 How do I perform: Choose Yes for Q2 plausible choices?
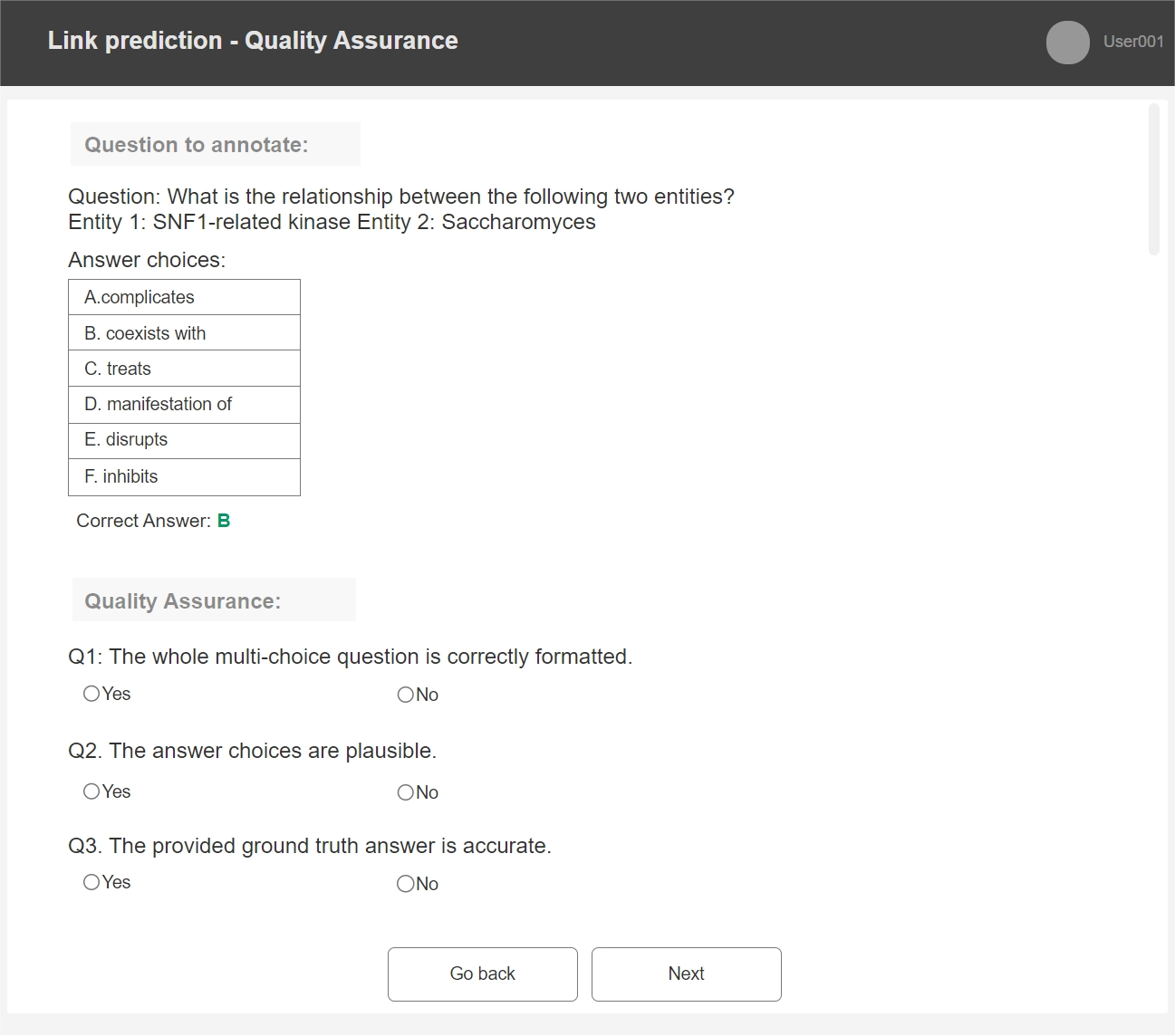[91, 791]
